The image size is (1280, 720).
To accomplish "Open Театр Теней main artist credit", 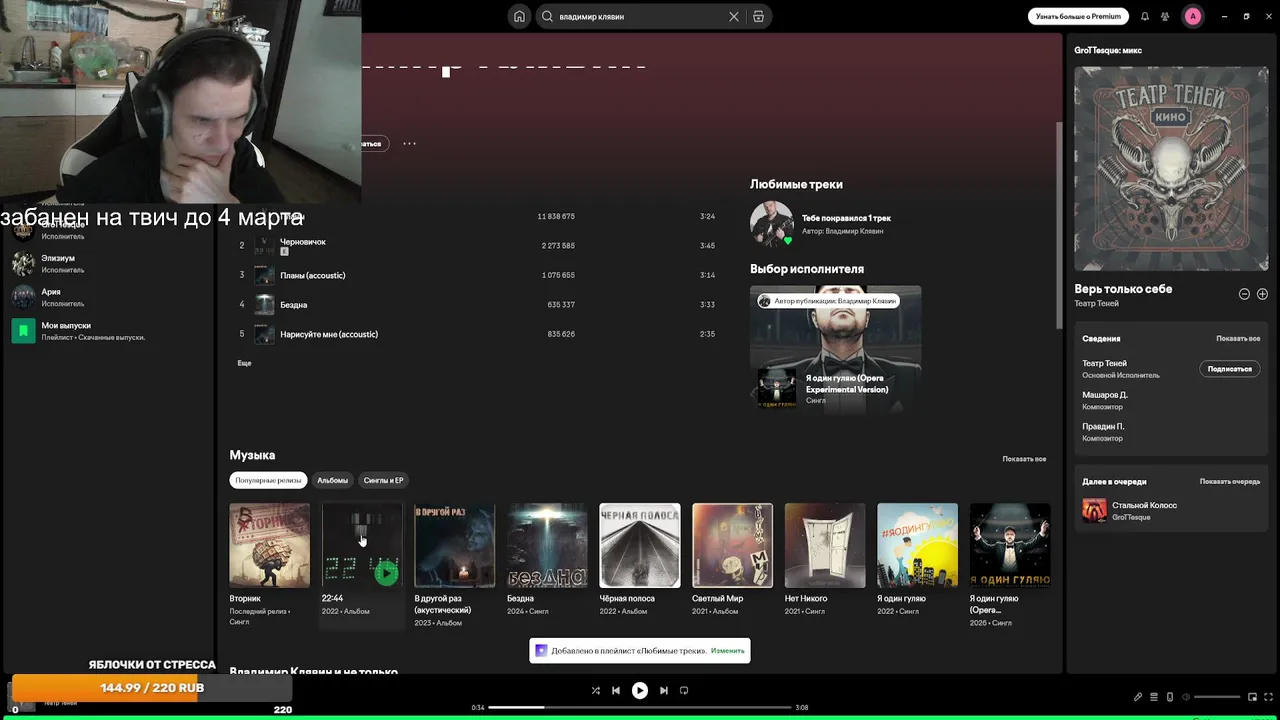I will point(1104,363).
